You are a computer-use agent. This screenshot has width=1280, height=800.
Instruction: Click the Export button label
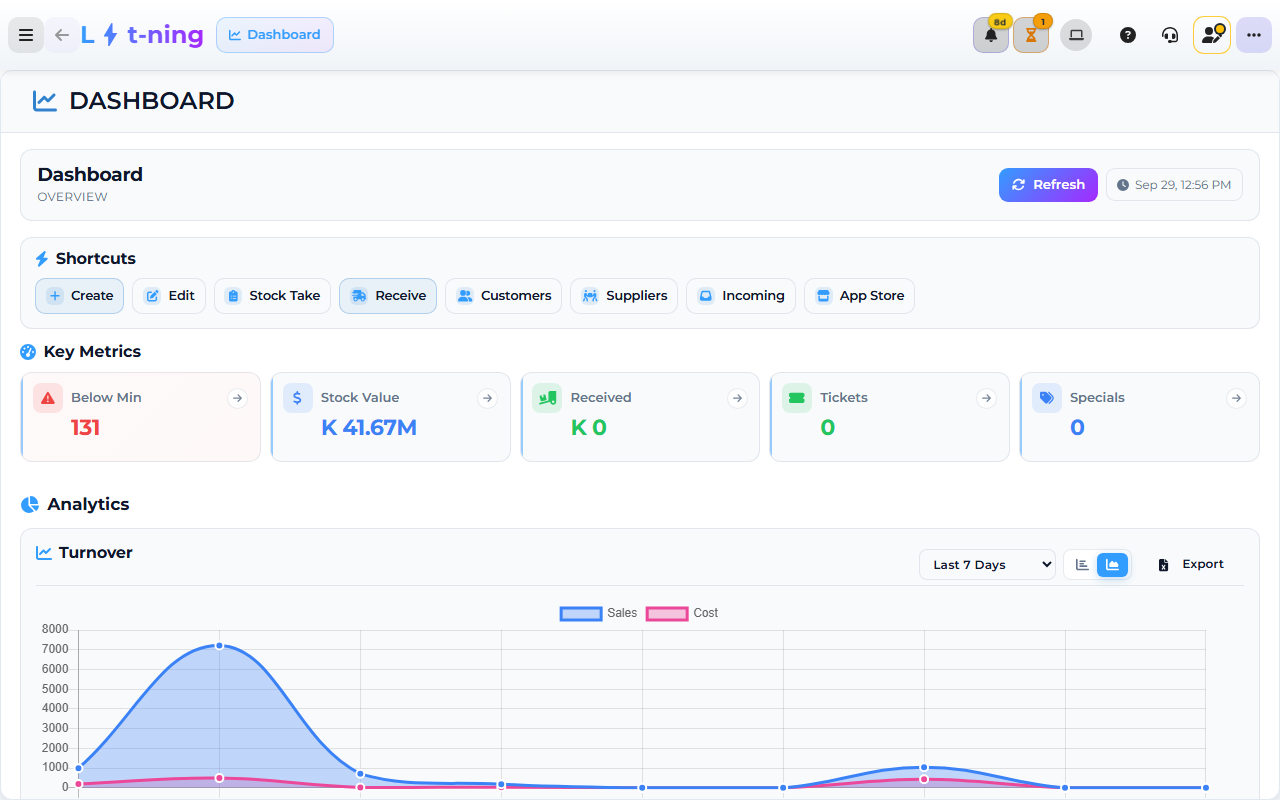tap(1203, 565)
